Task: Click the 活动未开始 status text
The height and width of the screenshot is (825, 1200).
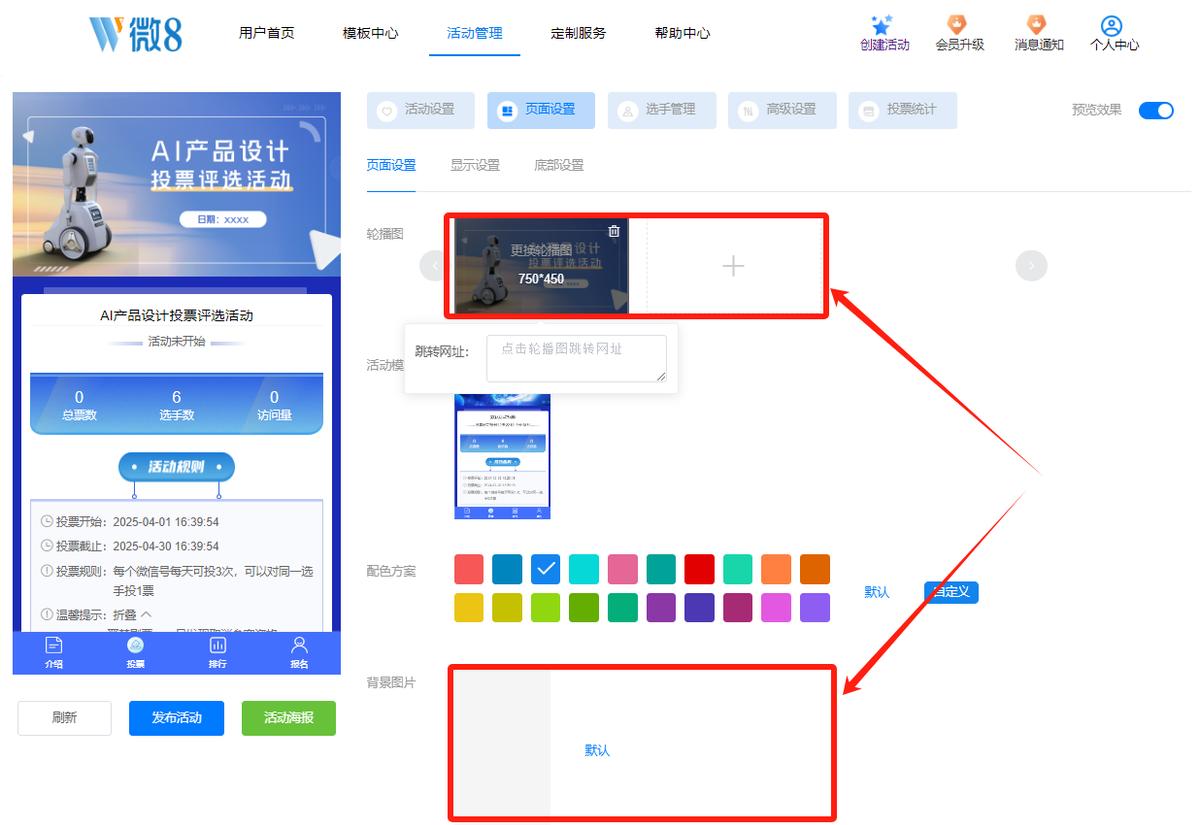Action: (176, 341)
